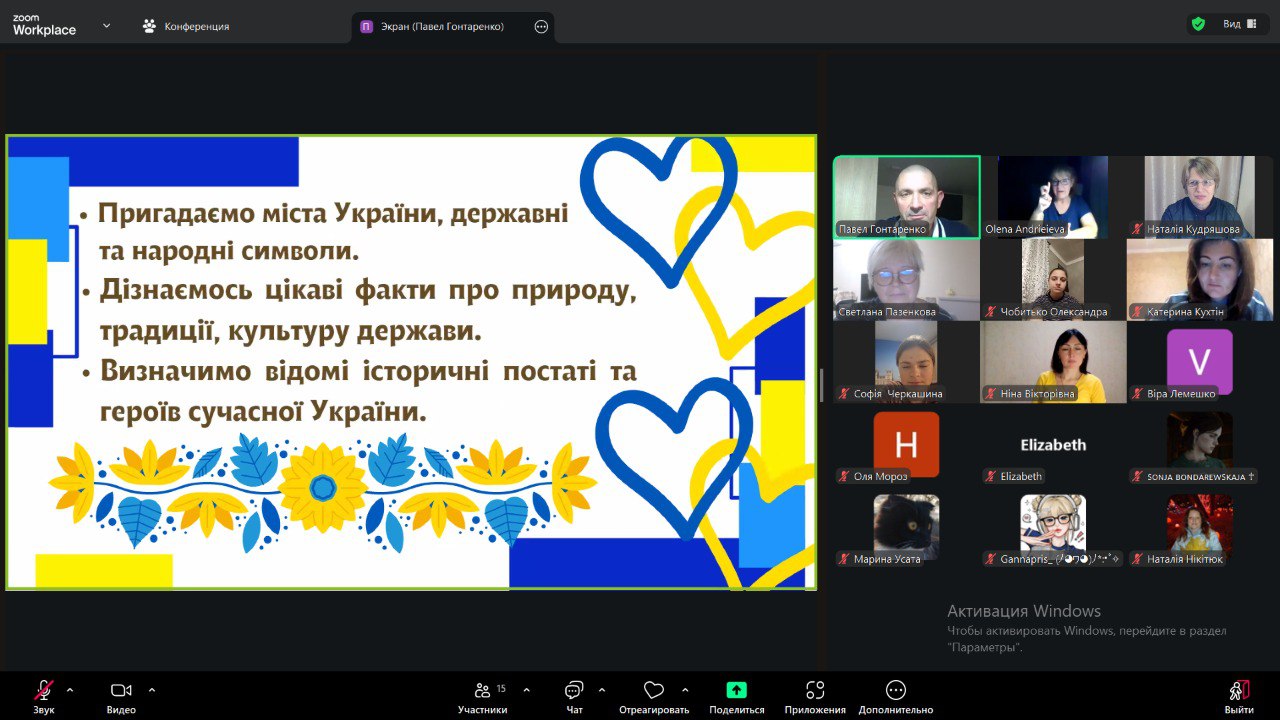Click the green Поделиться share screen icon

pos(736,690)
